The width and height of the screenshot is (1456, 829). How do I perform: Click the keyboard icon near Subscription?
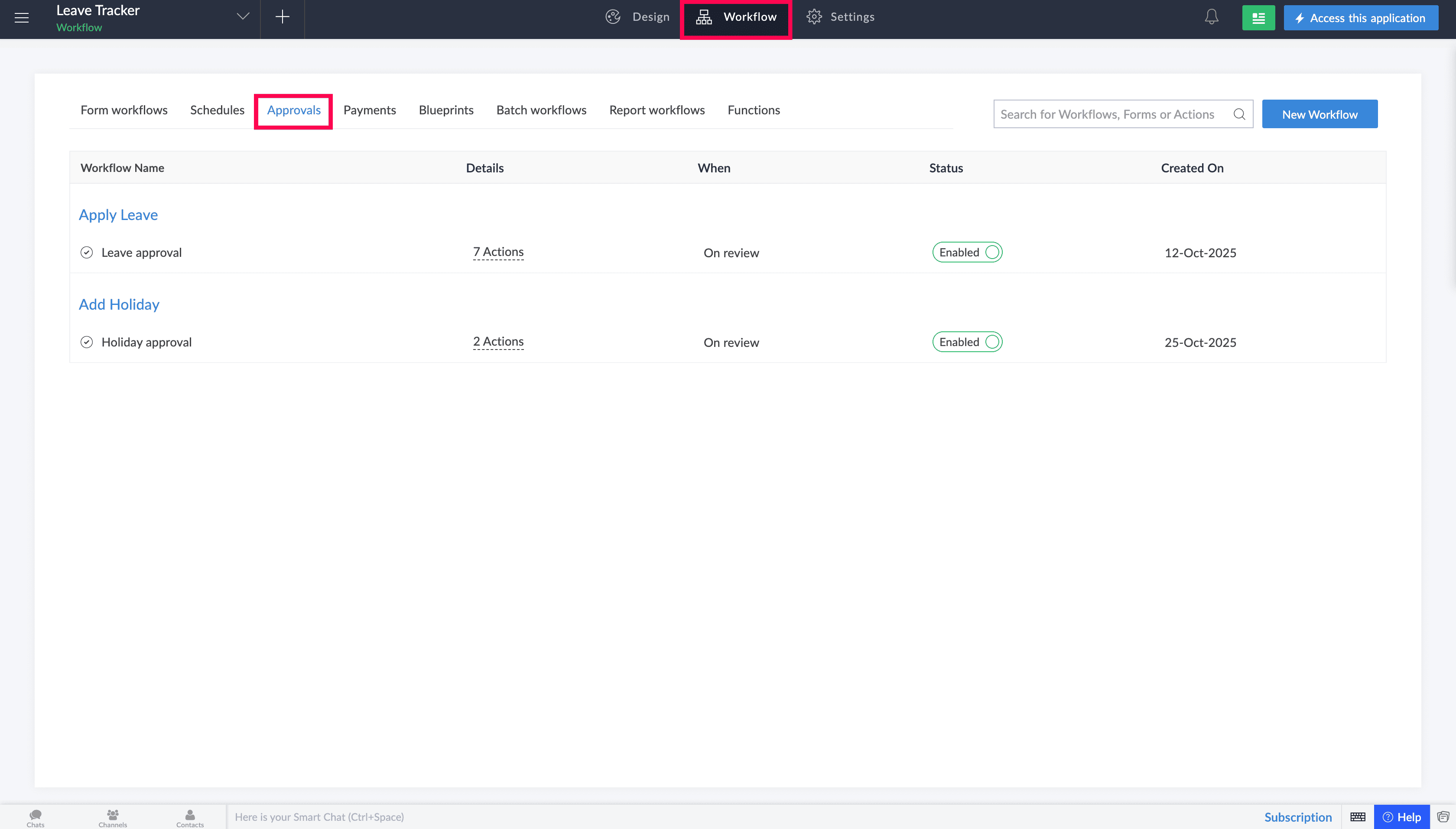point(1358,817)
